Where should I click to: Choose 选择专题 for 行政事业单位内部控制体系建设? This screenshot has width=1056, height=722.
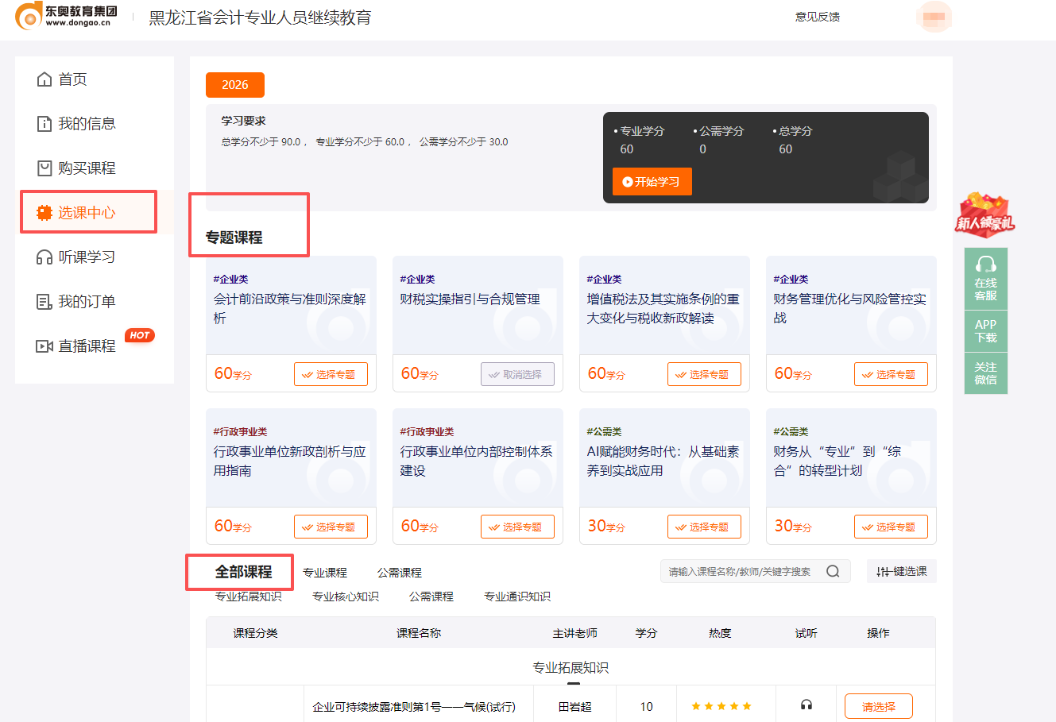tap(517, 527)
